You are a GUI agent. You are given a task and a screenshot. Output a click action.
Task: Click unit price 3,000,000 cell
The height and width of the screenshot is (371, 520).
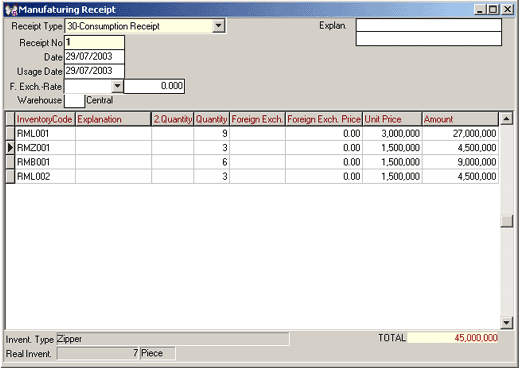click(x=392, y=134)
